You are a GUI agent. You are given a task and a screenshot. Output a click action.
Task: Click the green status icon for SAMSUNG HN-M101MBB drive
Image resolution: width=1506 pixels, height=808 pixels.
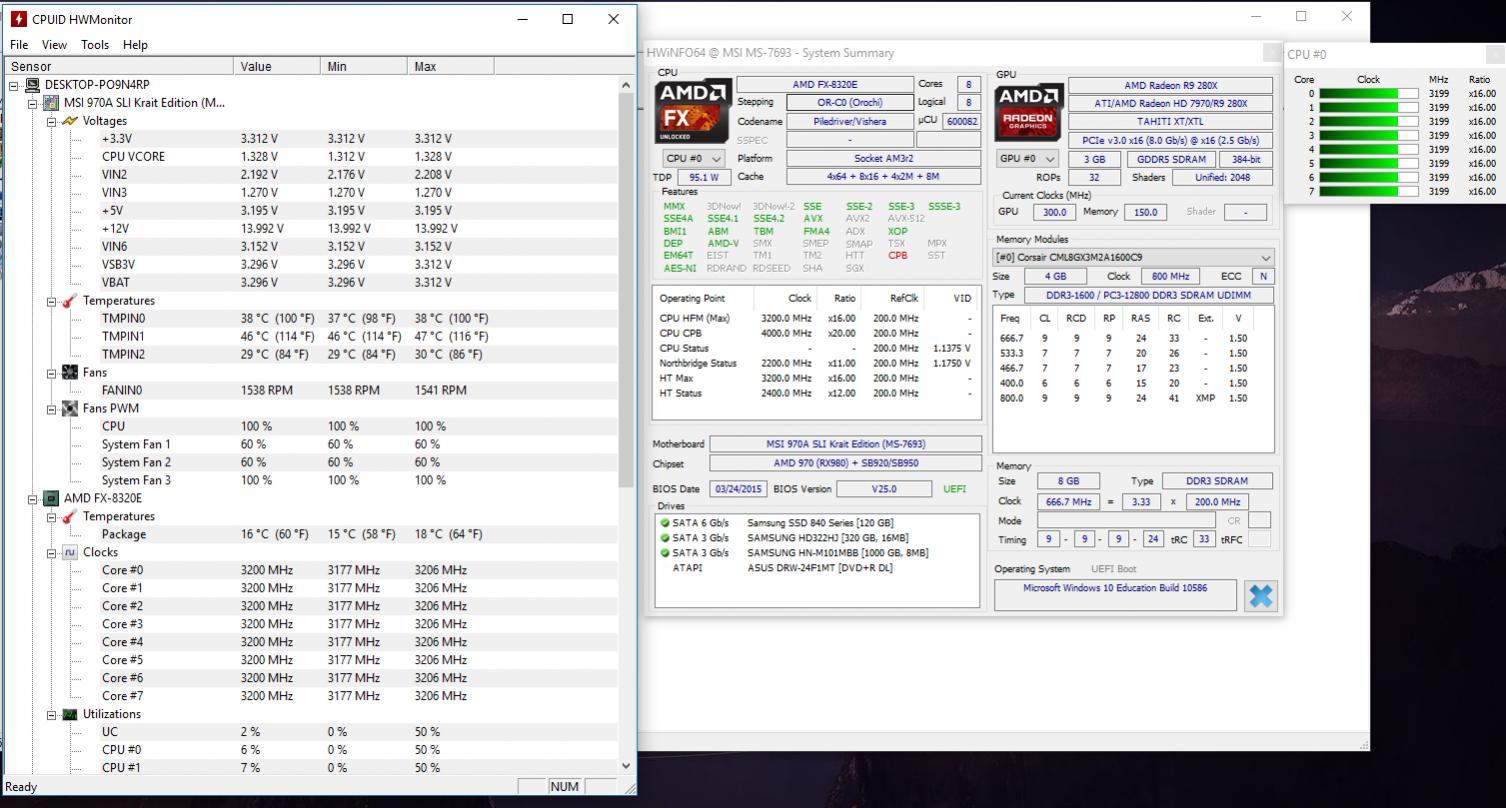(x=665, y=552)
